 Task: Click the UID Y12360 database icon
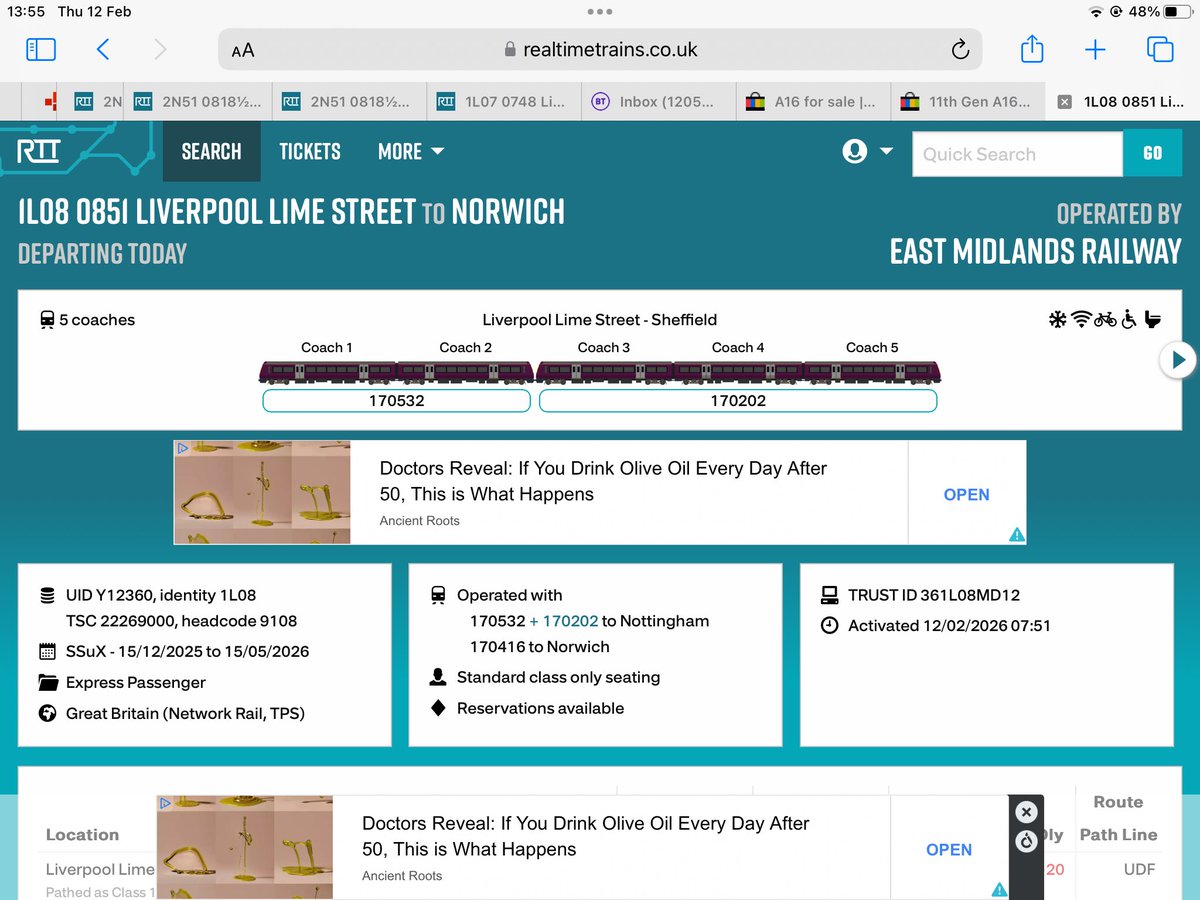coord(47,595)
